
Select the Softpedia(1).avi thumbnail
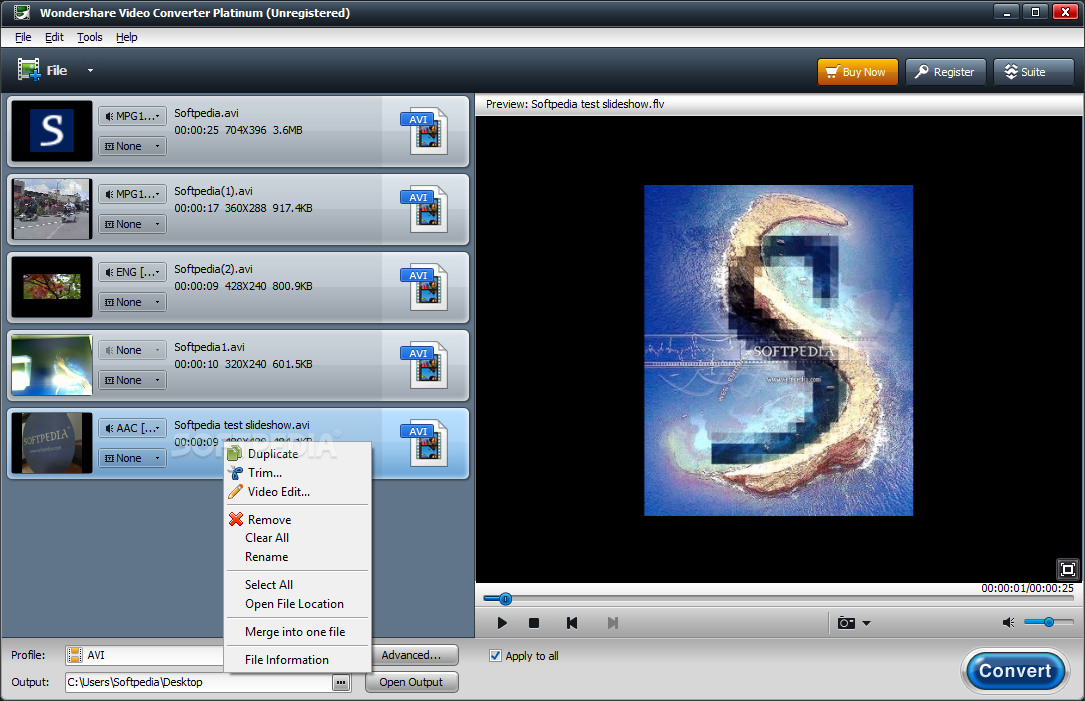[x=52, y=209]
